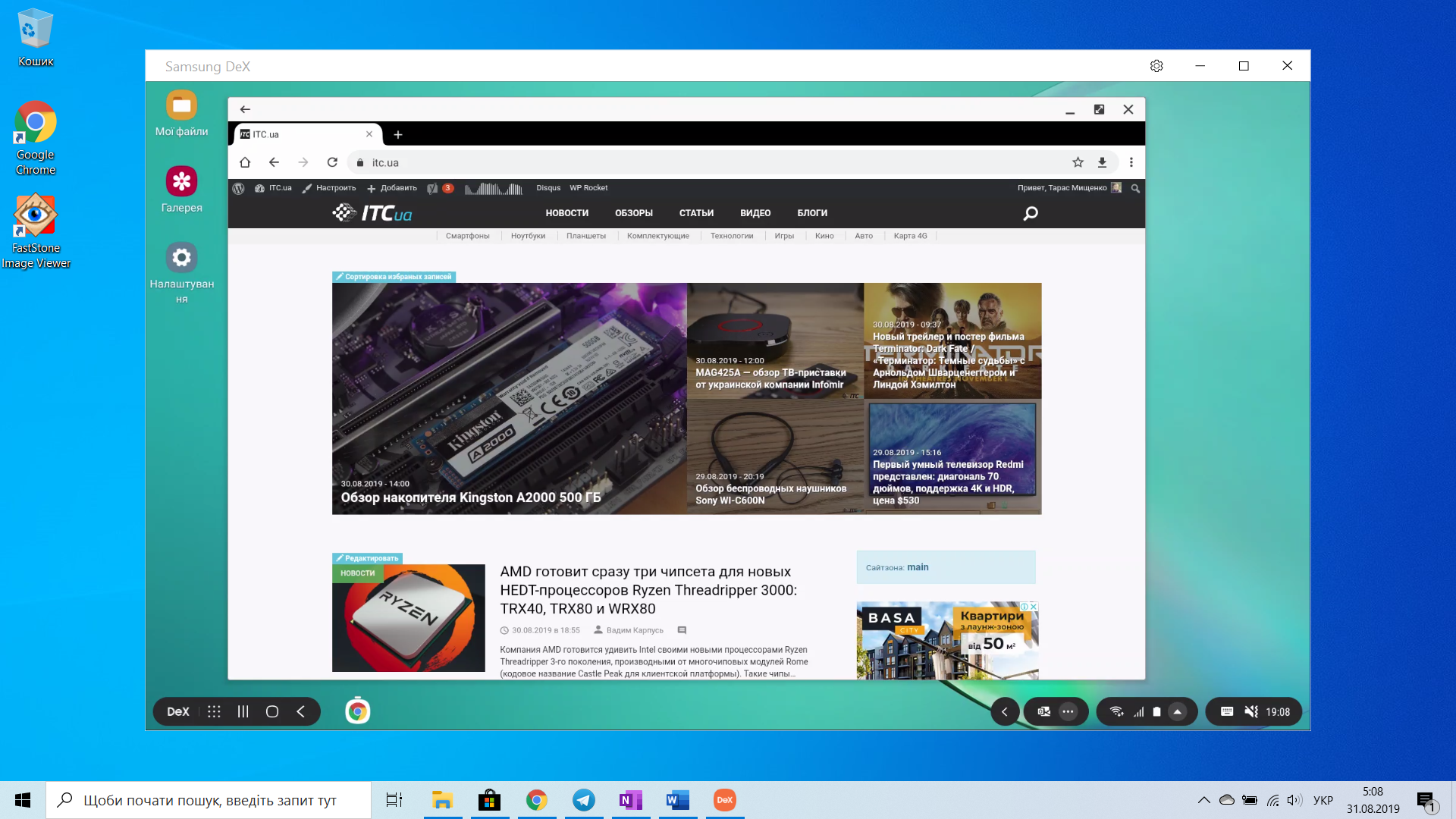Reload the itc.ua page
This screenshot has height=819, width=1456.
point(332,162)
